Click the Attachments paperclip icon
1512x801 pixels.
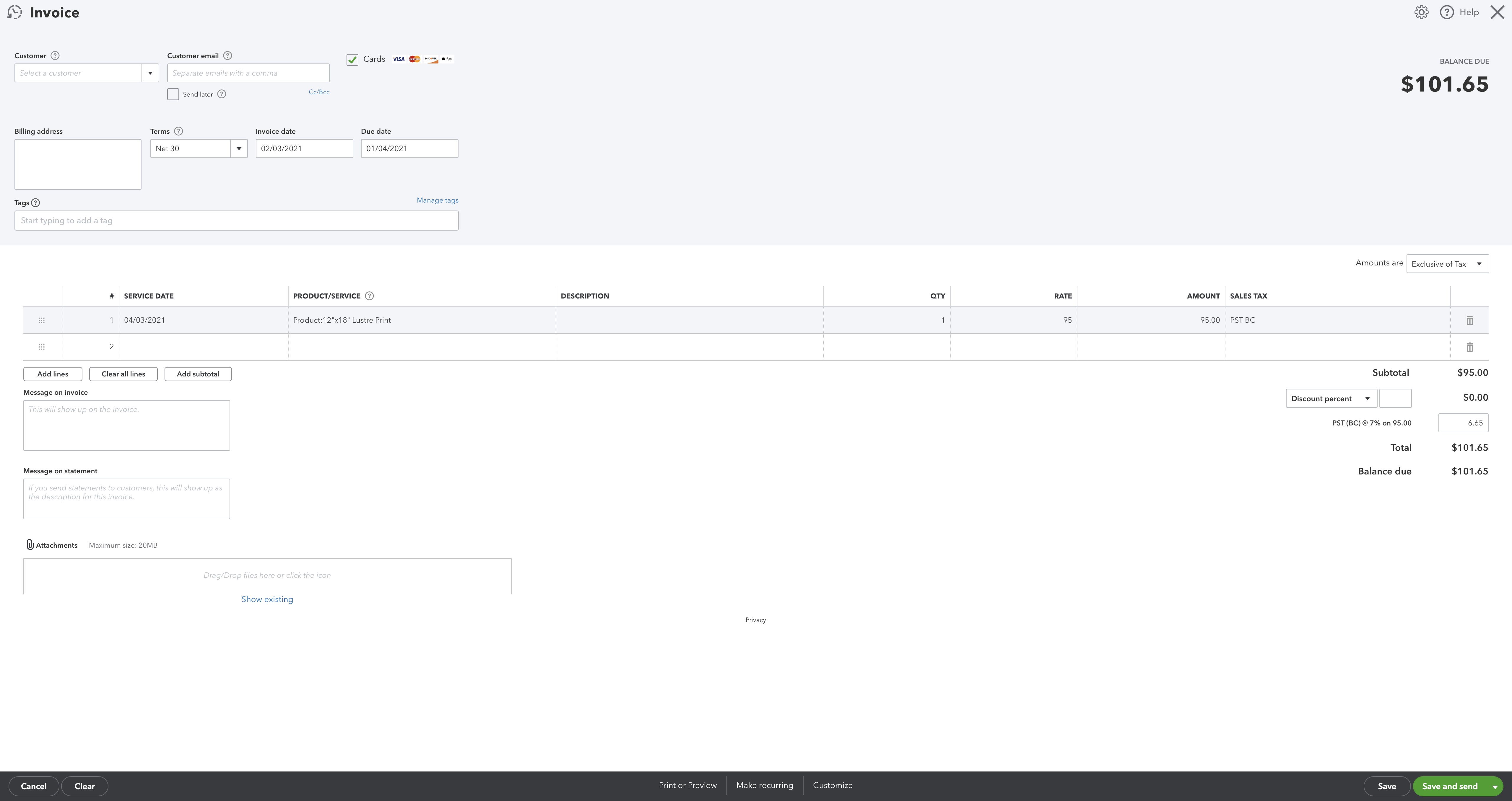[30, 545]
